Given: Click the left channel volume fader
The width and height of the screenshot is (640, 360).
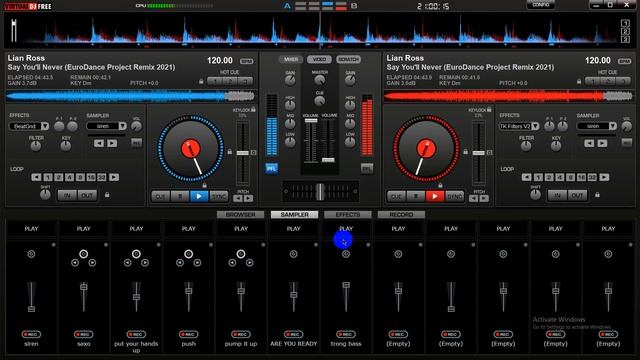Looking at the screenshot, I should (x=311, y=120).
